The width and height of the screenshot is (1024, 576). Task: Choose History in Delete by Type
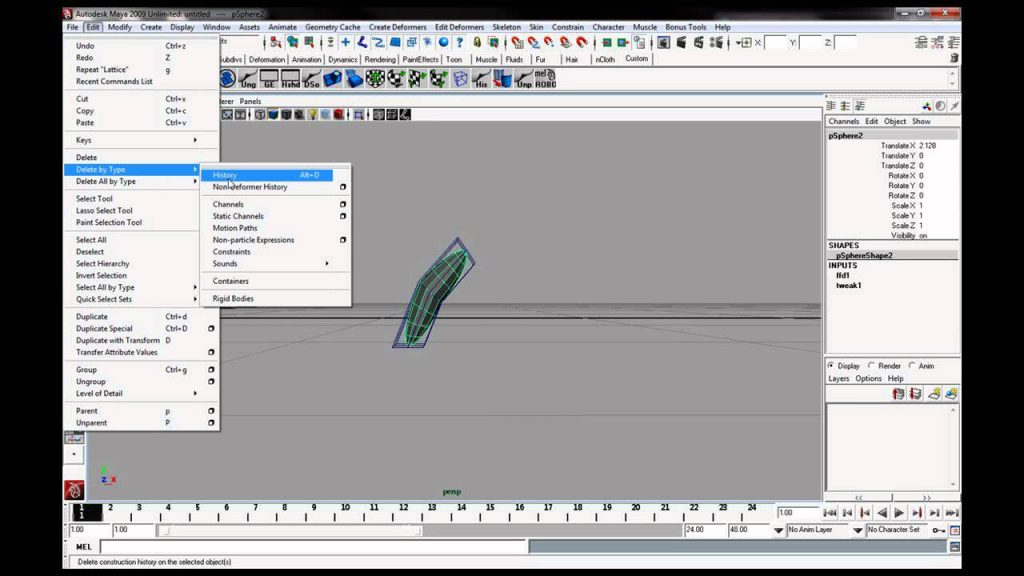[267, 175]
